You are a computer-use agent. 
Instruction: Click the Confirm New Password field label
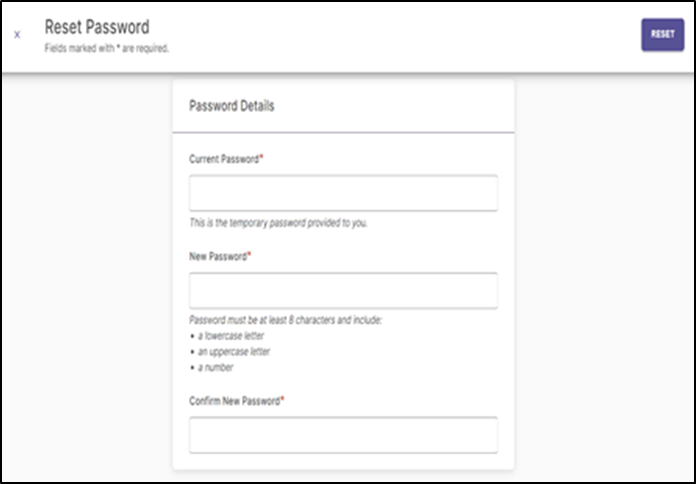point(235,401)
